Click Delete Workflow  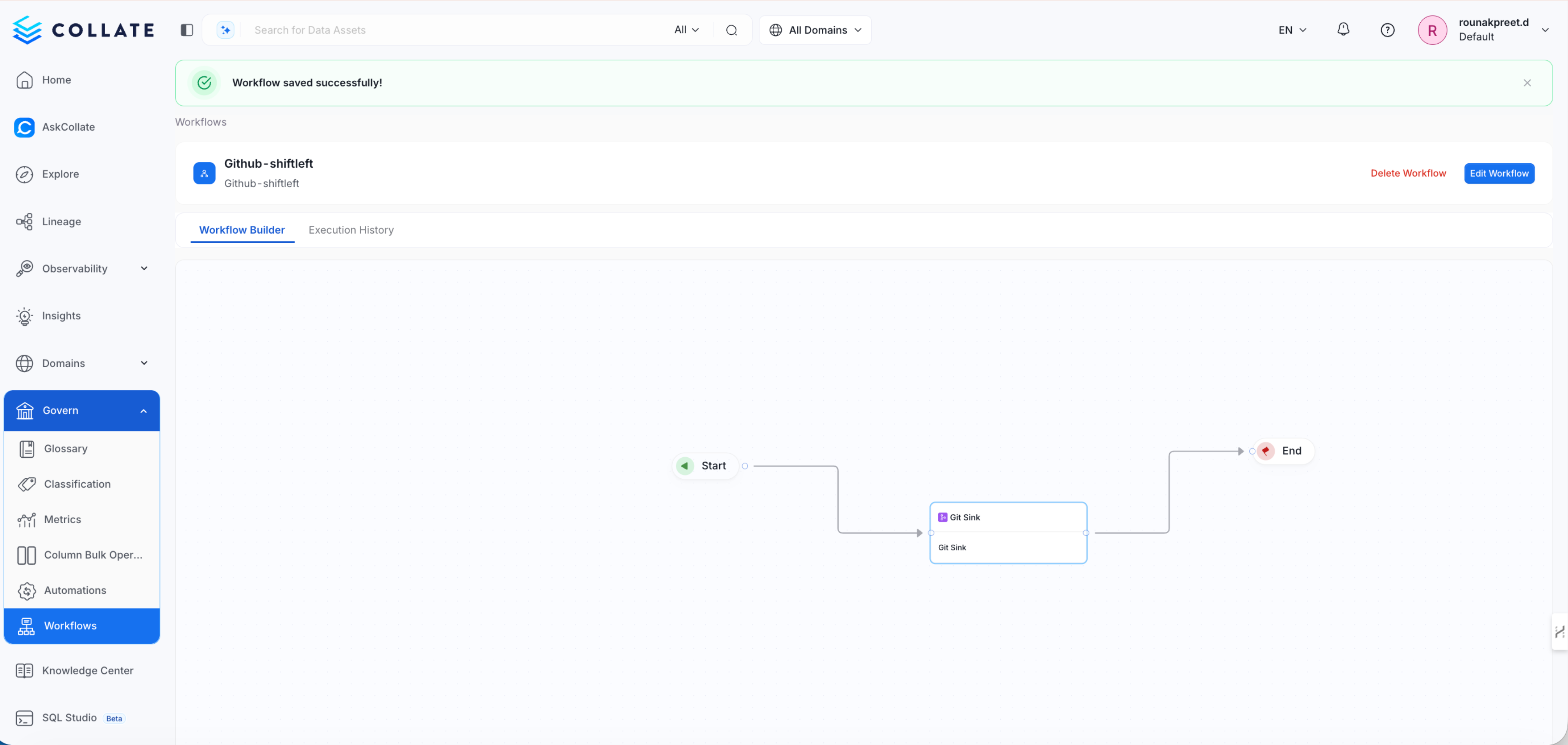1408,172
